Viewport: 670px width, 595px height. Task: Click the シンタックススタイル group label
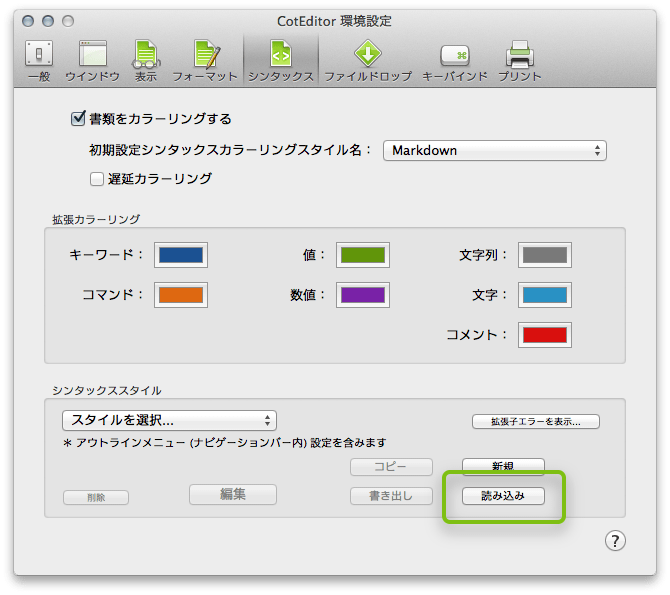click(x=107, y=390)
